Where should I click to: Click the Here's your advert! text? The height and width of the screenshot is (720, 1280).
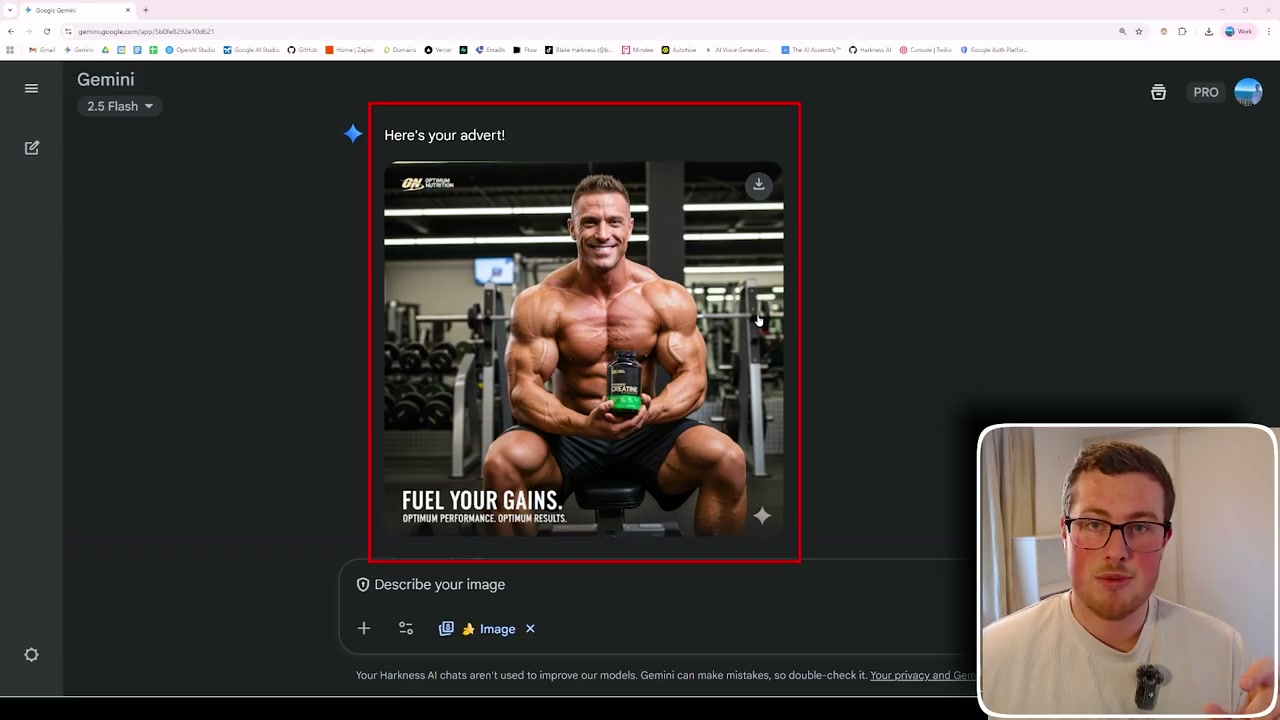tap(444, 135)
